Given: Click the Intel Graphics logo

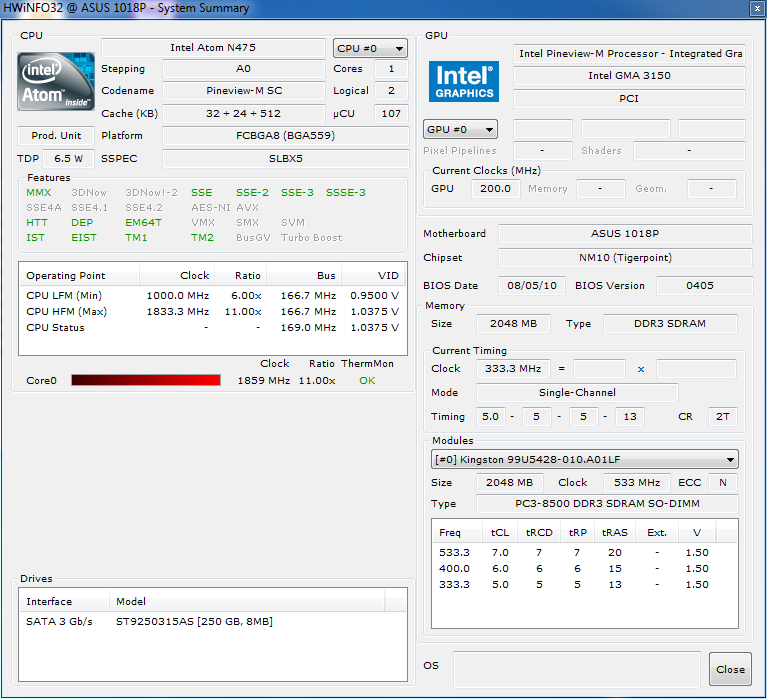Looking at the screenshot, I should pos(464,81).
